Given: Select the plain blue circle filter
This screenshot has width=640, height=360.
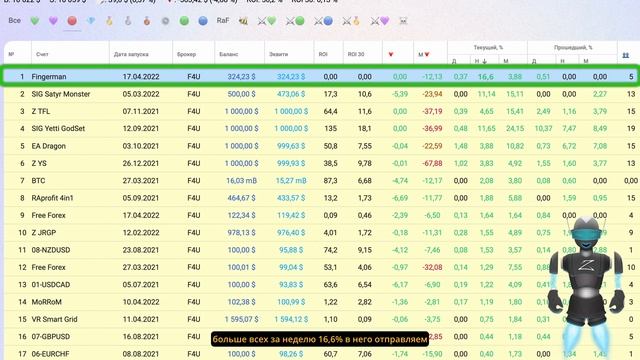Looking at the screenshot, I should 203,21.
